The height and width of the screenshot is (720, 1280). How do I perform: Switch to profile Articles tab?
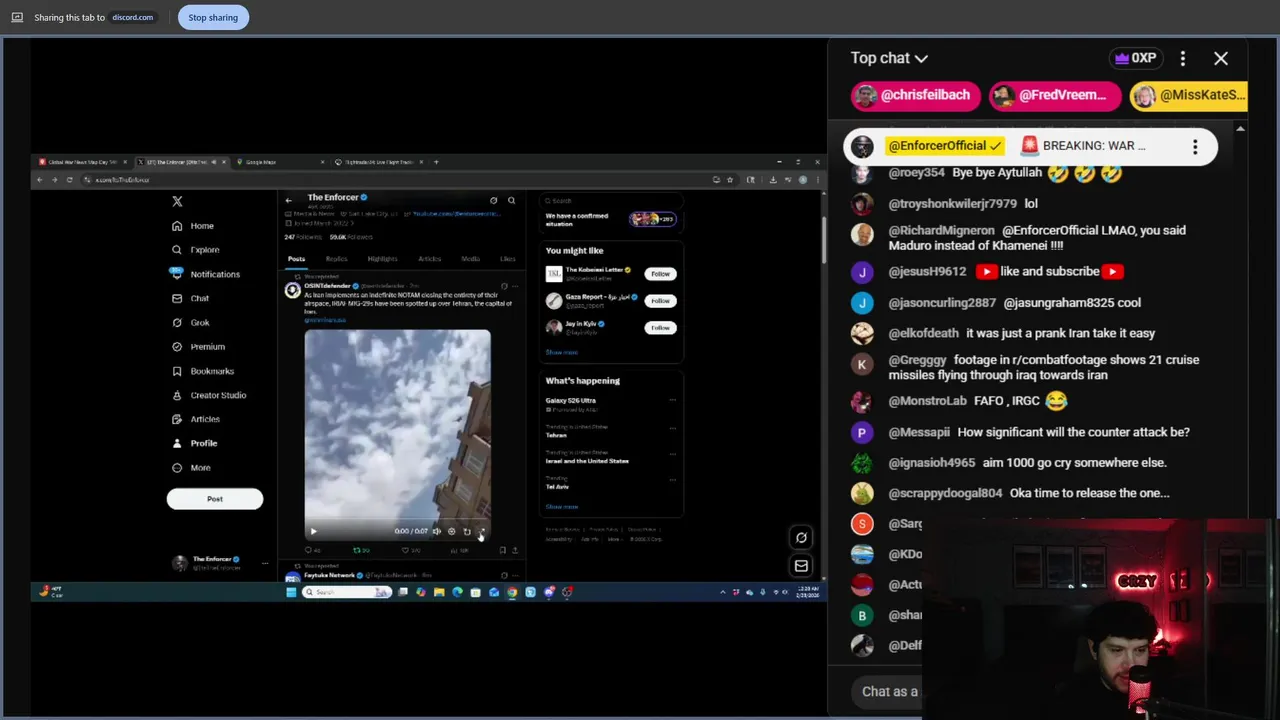coord(429,259)
